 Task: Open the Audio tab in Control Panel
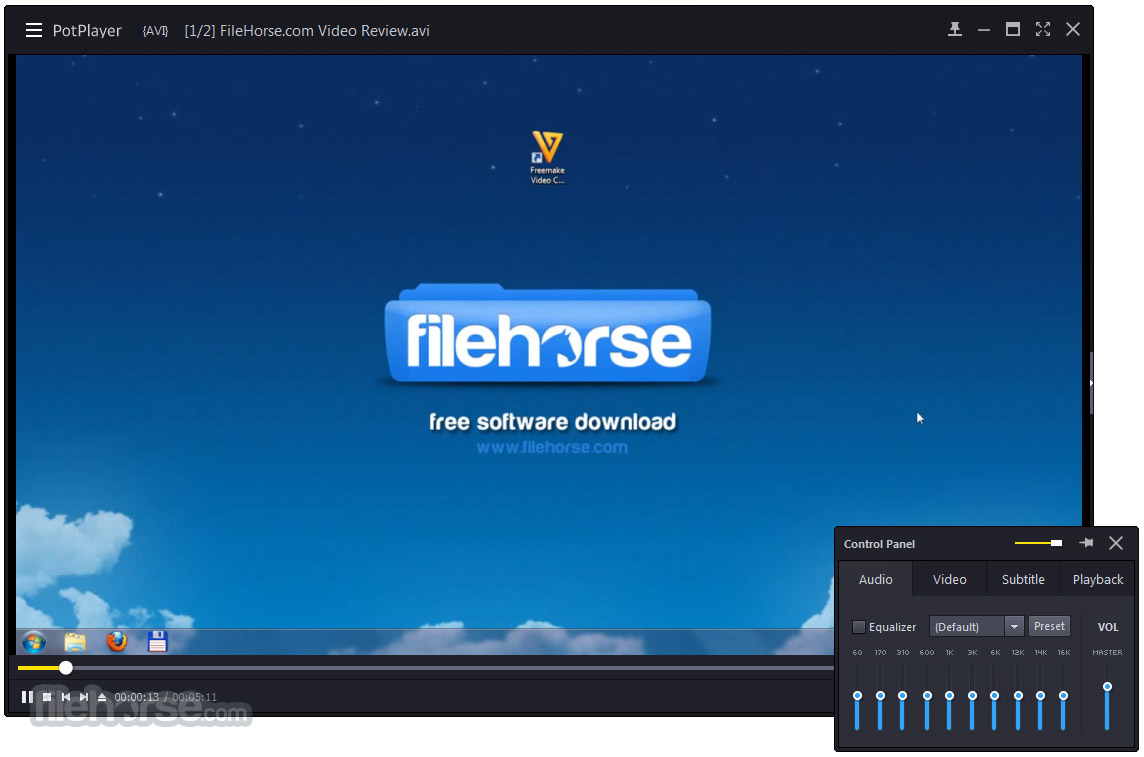click(876, 579)
